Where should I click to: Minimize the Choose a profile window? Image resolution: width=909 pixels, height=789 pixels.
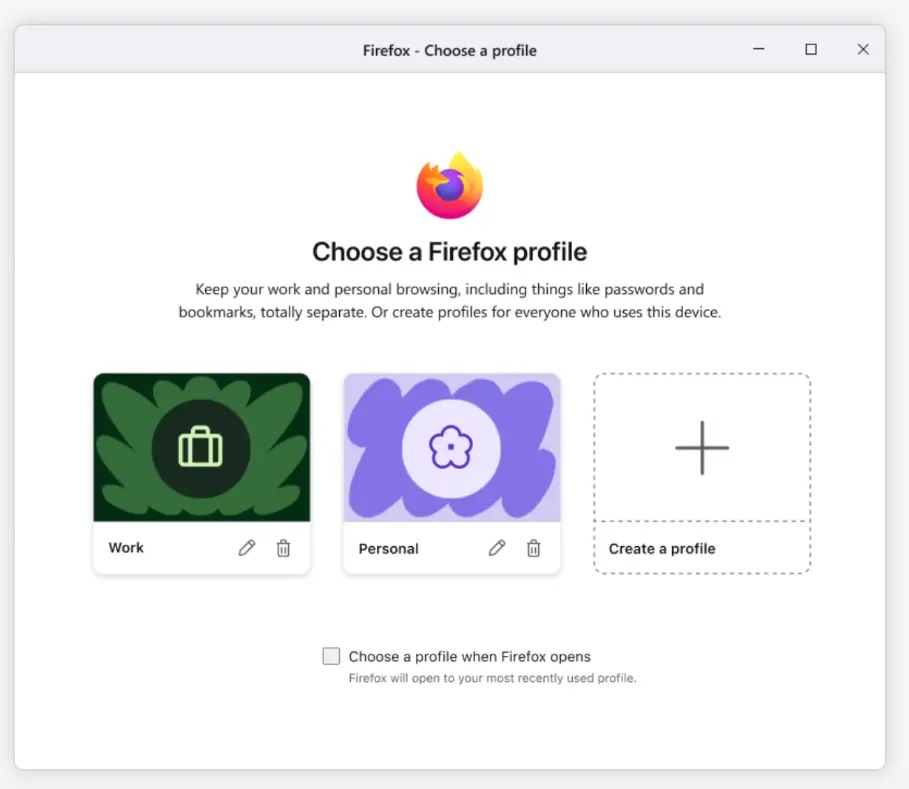point(759,49)
